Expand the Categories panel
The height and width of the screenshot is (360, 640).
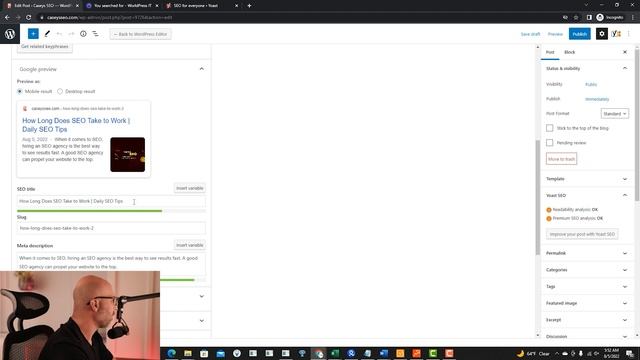(x=624, y=270)
